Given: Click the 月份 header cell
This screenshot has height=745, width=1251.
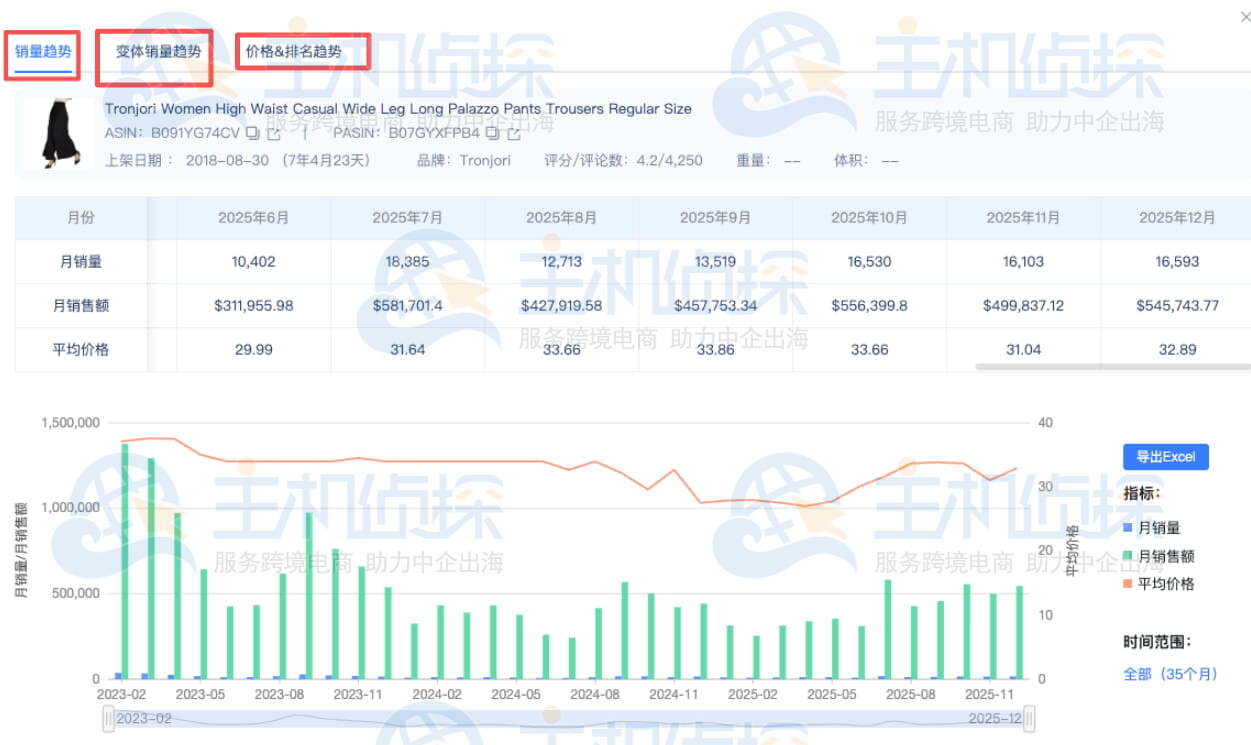Looking at the screenshot, I should click(81, 218).
